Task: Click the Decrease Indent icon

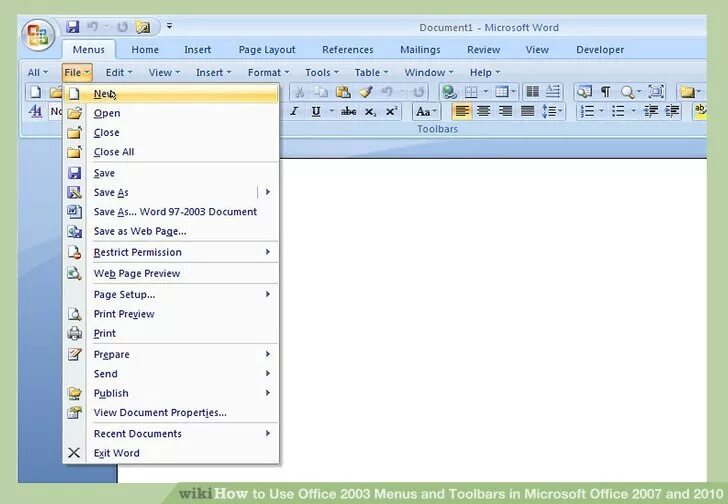Action: (651, 111)
